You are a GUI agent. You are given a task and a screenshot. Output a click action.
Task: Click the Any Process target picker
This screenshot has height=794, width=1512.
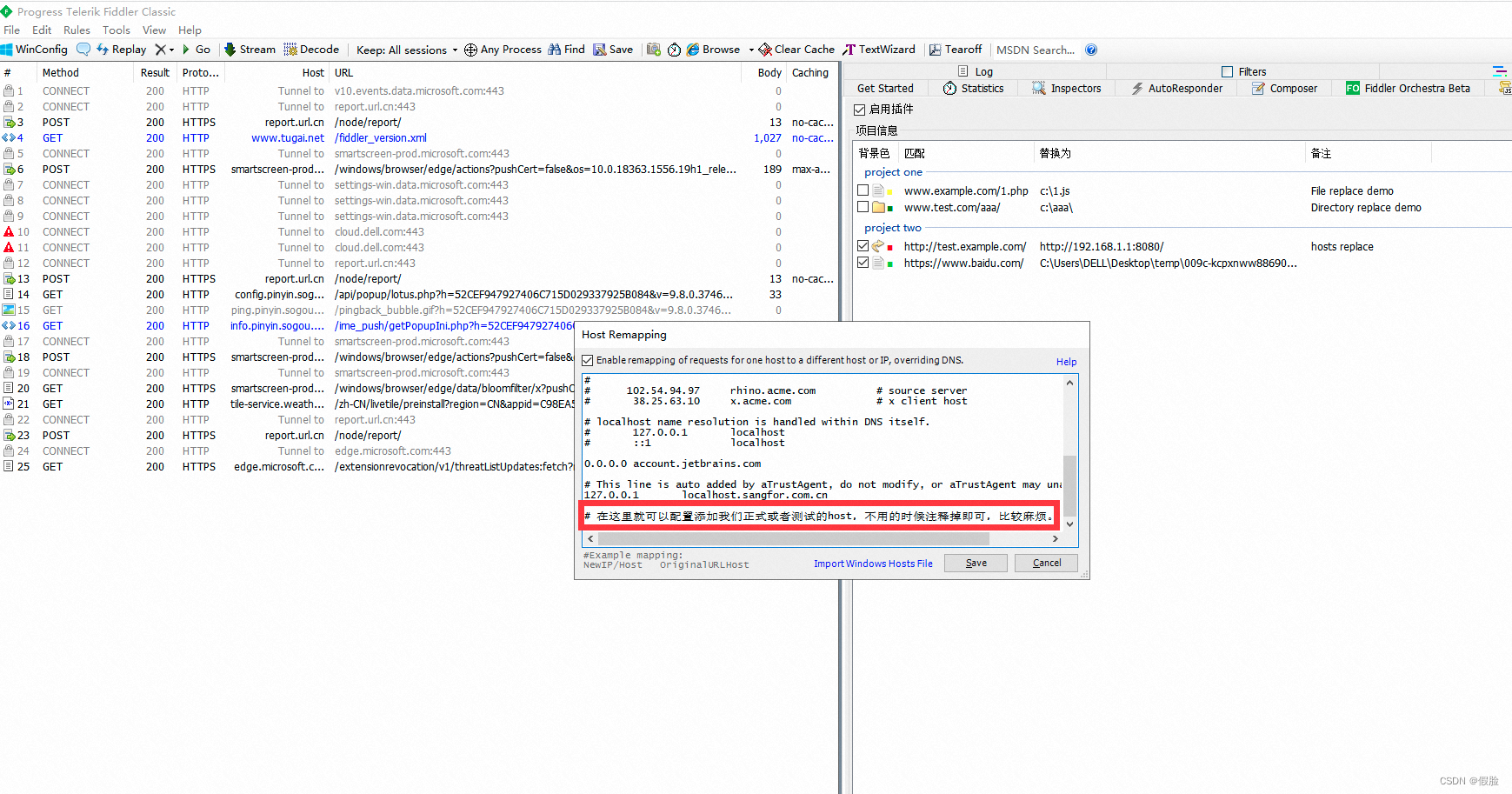tap(503, 50)
